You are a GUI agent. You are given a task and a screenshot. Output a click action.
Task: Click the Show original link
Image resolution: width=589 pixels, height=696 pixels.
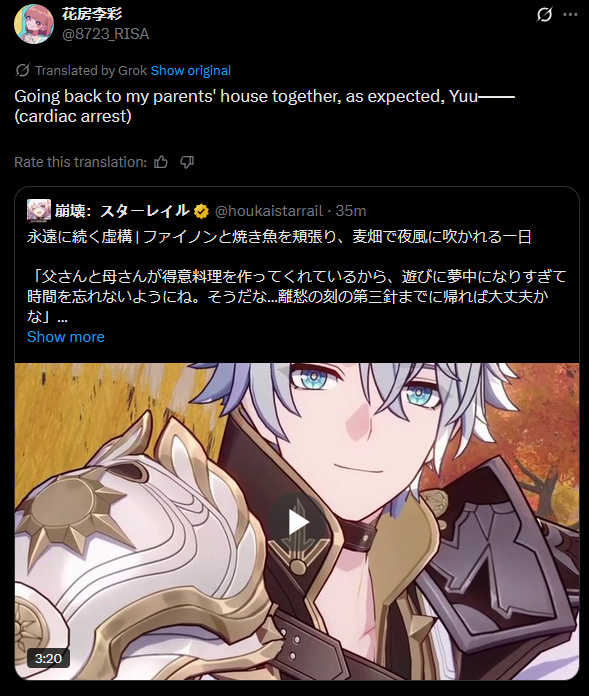pos(190,71)
